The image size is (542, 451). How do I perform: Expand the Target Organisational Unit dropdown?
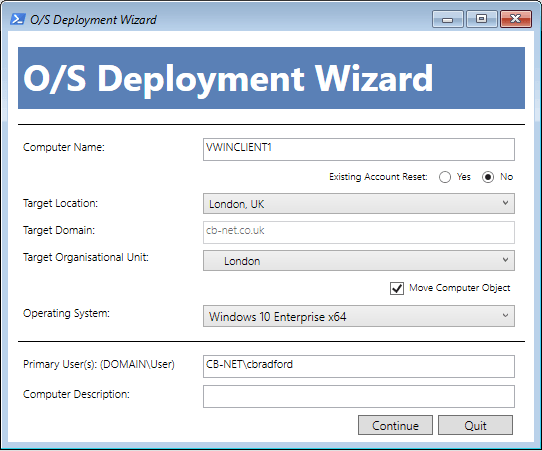[x=359, y=261]
